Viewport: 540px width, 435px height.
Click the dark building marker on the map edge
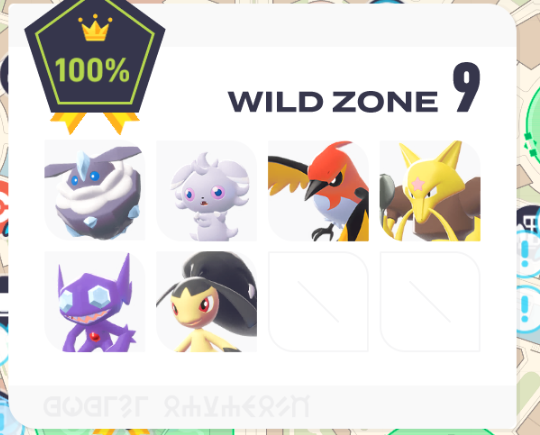(x=529, y=220)
